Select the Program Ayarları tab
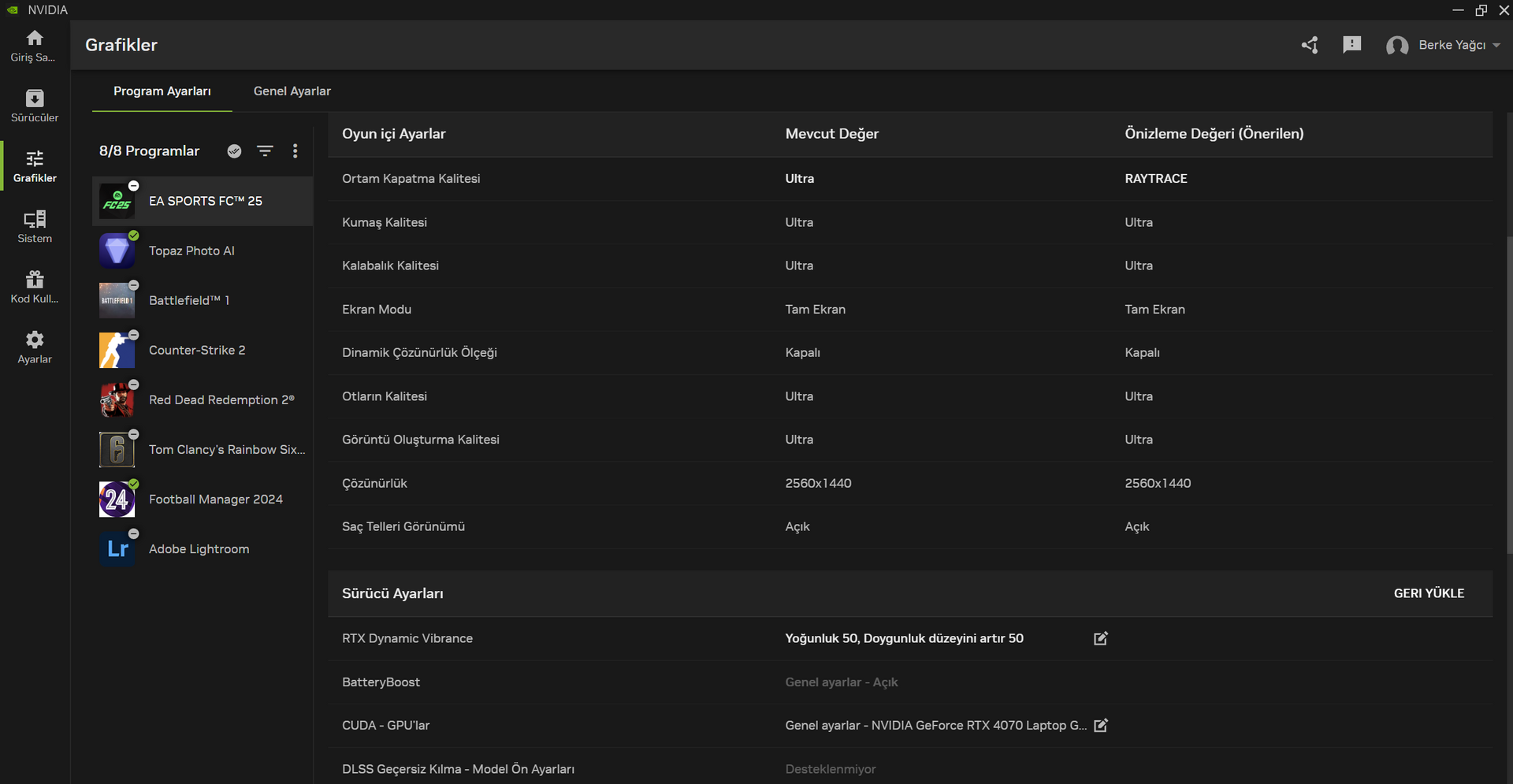This screenshot has width=1513, height=784. [x=162, y=91]
